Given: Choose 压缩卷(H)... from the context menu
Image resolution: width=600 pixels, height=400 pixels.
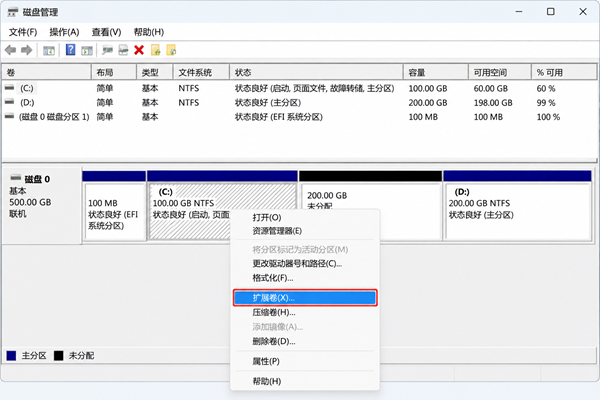Looking at the screenshot, I should click(305, 312).
